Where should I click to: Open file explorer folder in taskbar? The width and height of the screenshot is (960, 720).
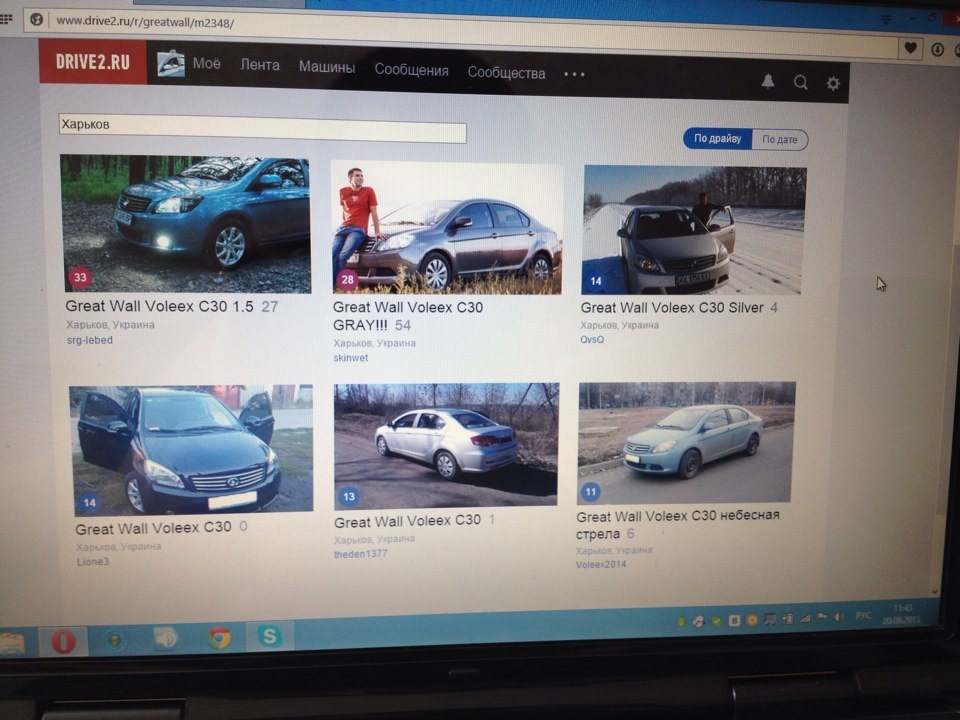pos(11,643)
